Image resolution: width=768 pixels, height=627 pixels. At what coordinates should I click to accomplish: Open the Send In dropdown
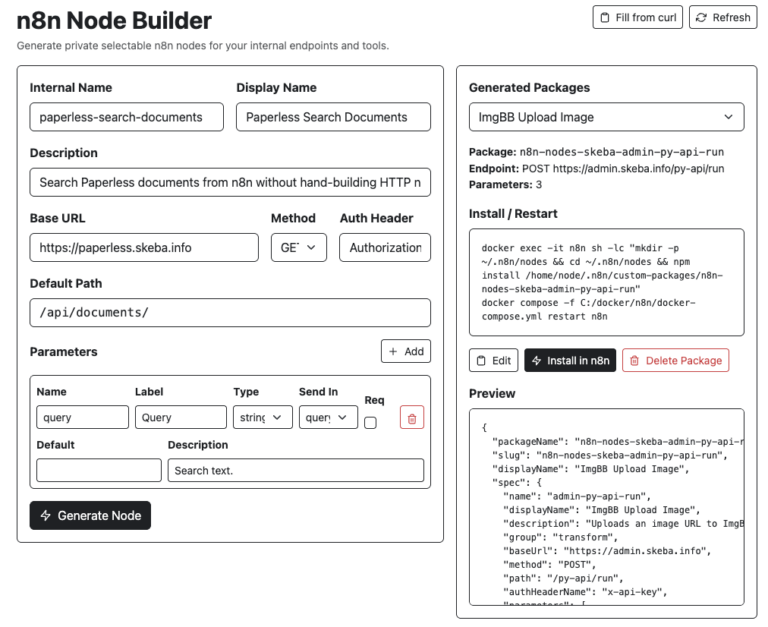[x=328, y=417]
